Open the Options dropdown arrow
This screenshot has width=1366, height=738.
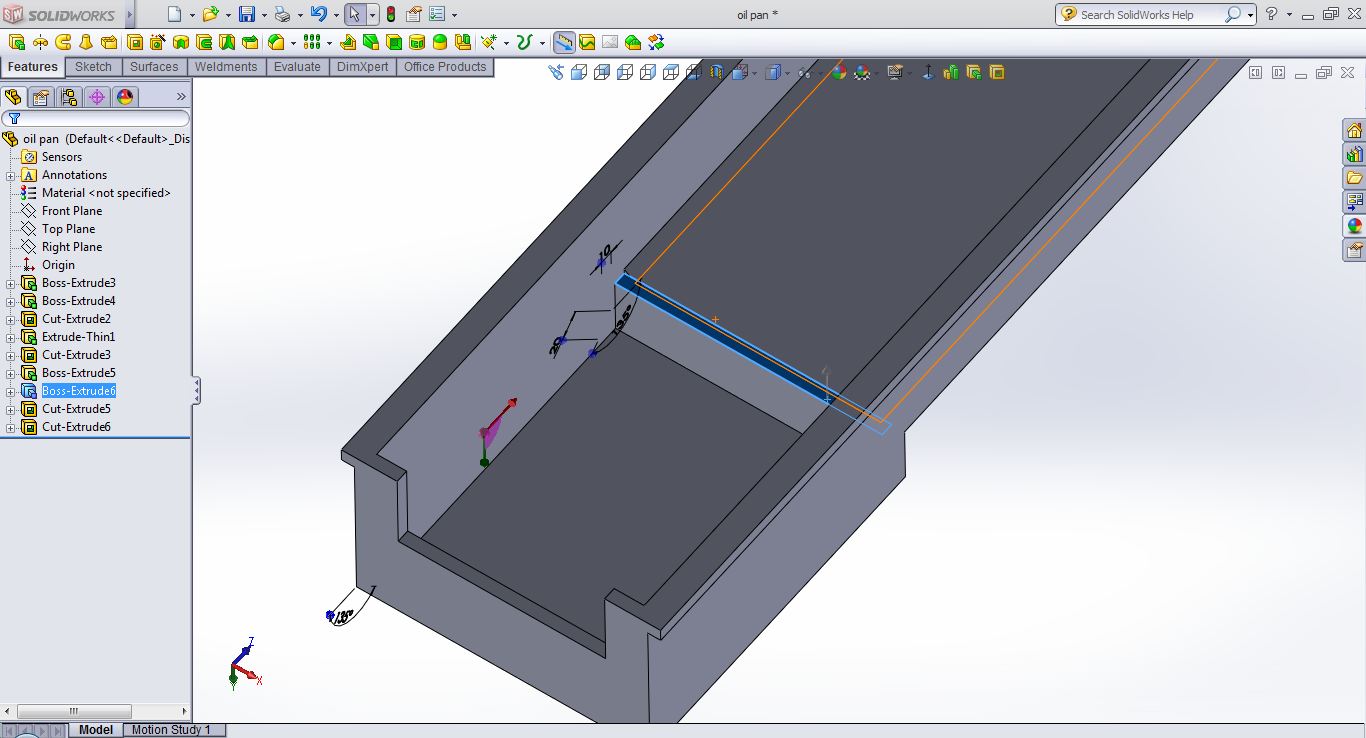click(455, 15)
